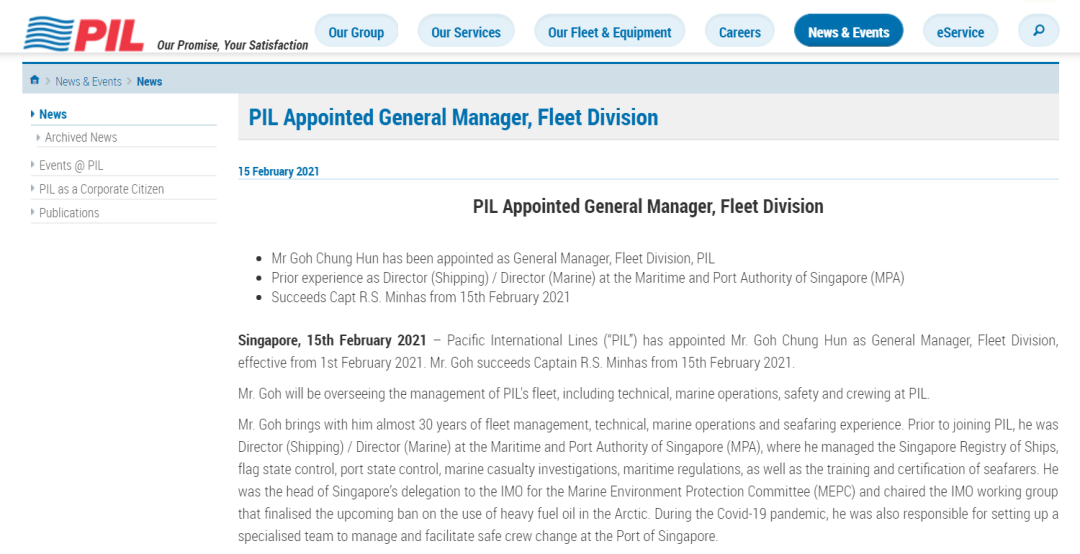Open the eService menu
Screen dimensions: 1080x554
[x=960, y=32]
